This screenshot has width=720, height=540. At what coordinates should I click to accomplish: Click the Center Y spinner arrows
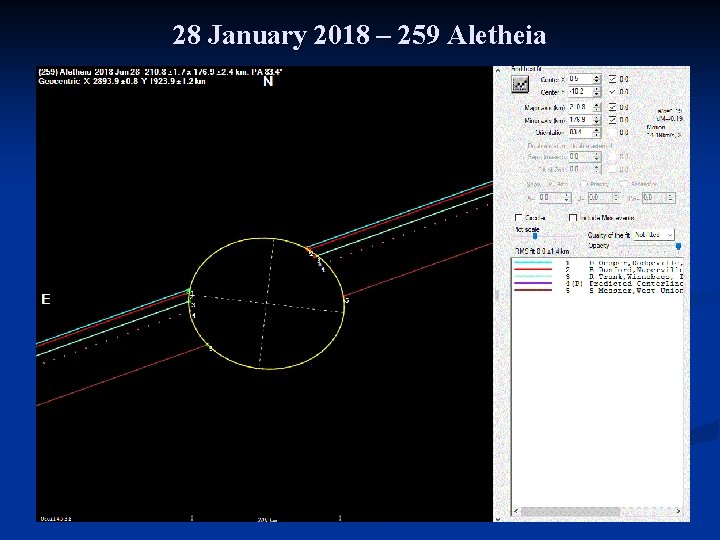pos(596,92)
